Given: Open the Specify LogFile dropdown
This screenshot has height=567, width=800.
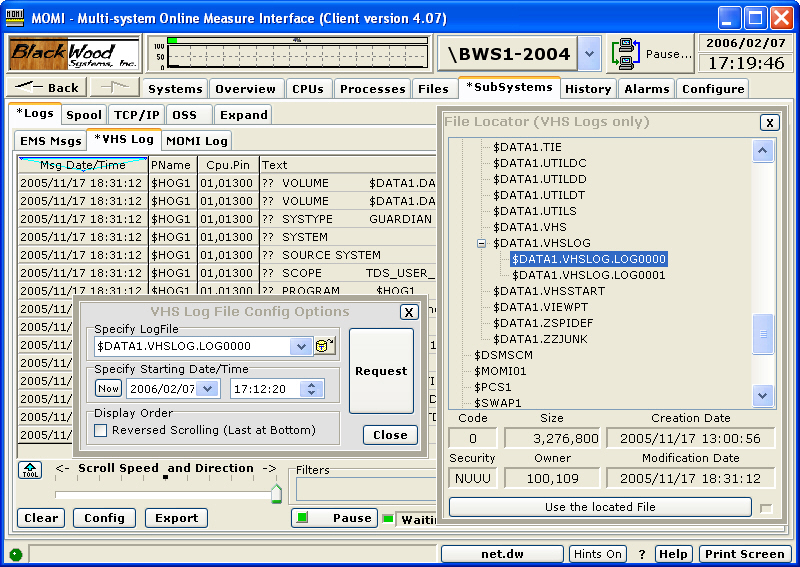Looking at the screenshot, I should coord(301,346).
